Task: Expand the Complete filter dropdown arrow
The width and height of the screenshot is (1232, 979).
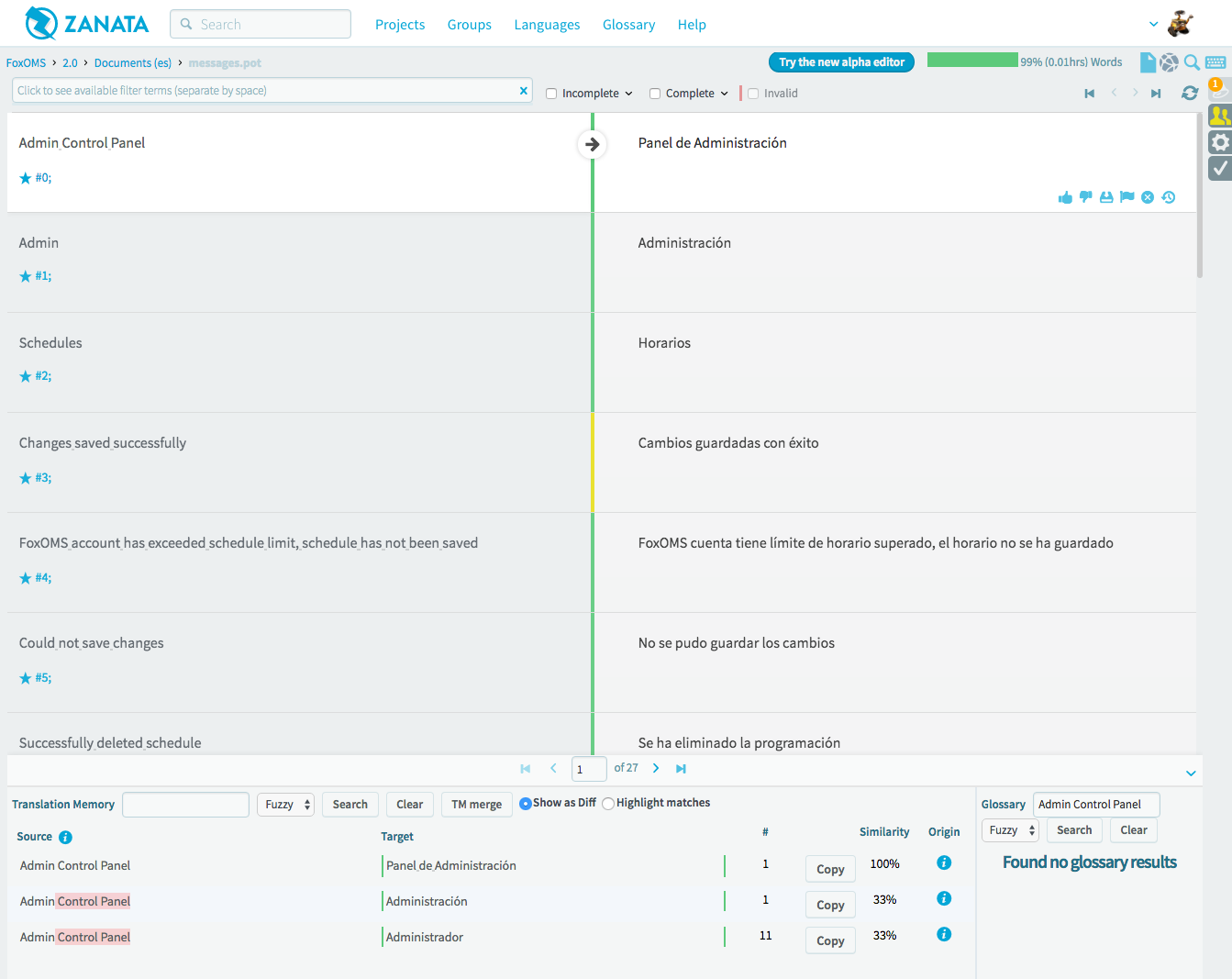Action: [x=725, y=94]
